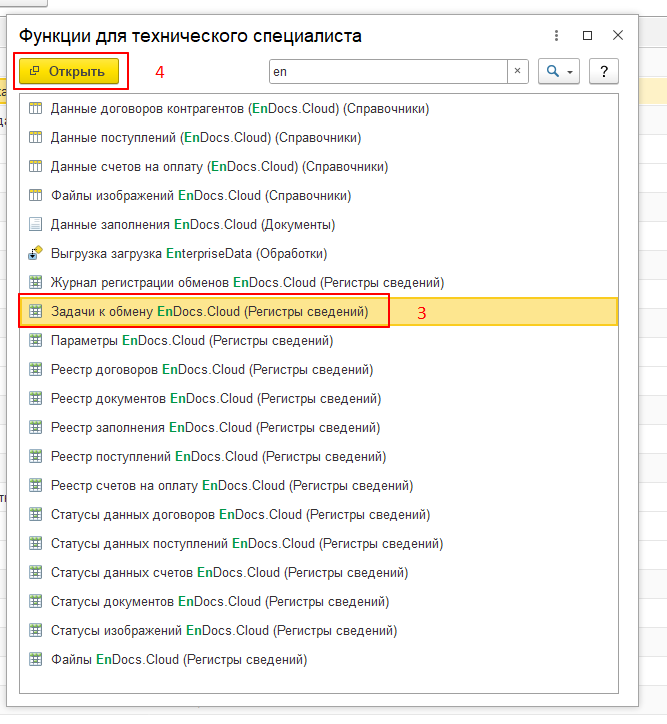Select Реестр договоров EnDocs.Cloud row
667x724 pixels.
[x=318, y=369]
